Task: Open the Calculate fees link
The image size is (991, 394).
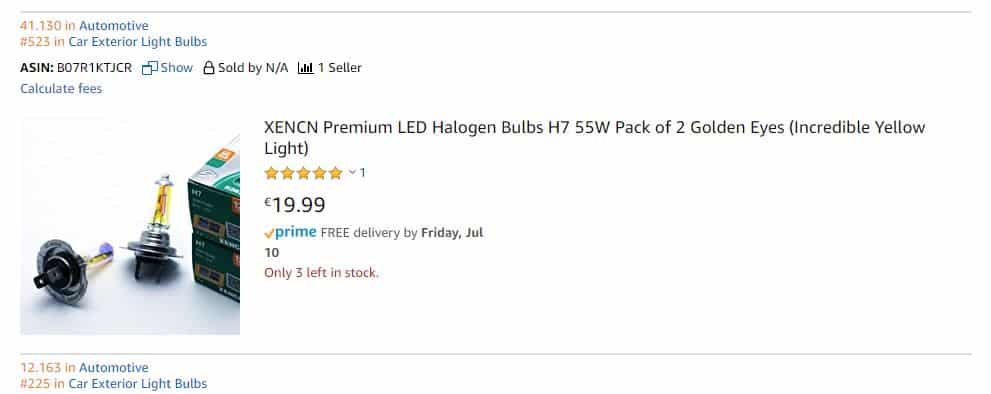Action: pos(61,89)
